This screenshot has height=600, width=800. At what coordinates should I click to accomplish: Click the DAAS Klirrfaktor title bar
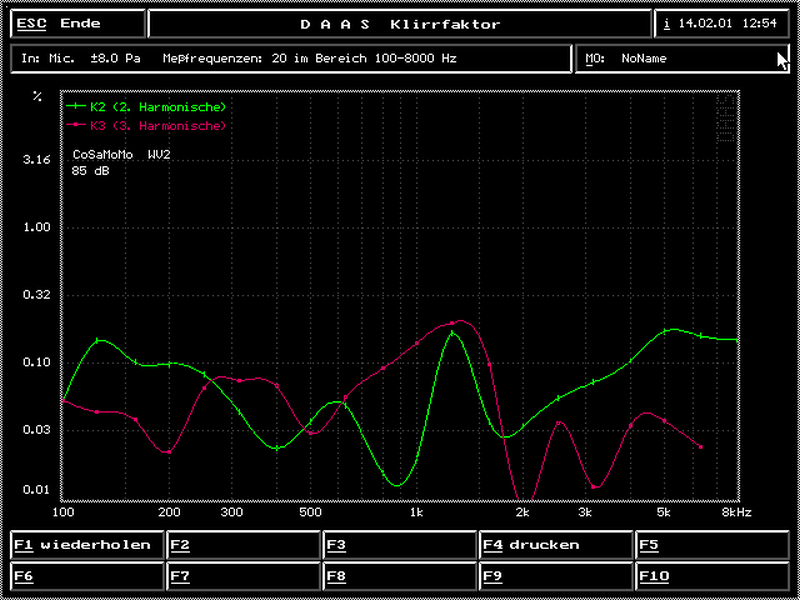pyautogui.click(x=400, y=24)
